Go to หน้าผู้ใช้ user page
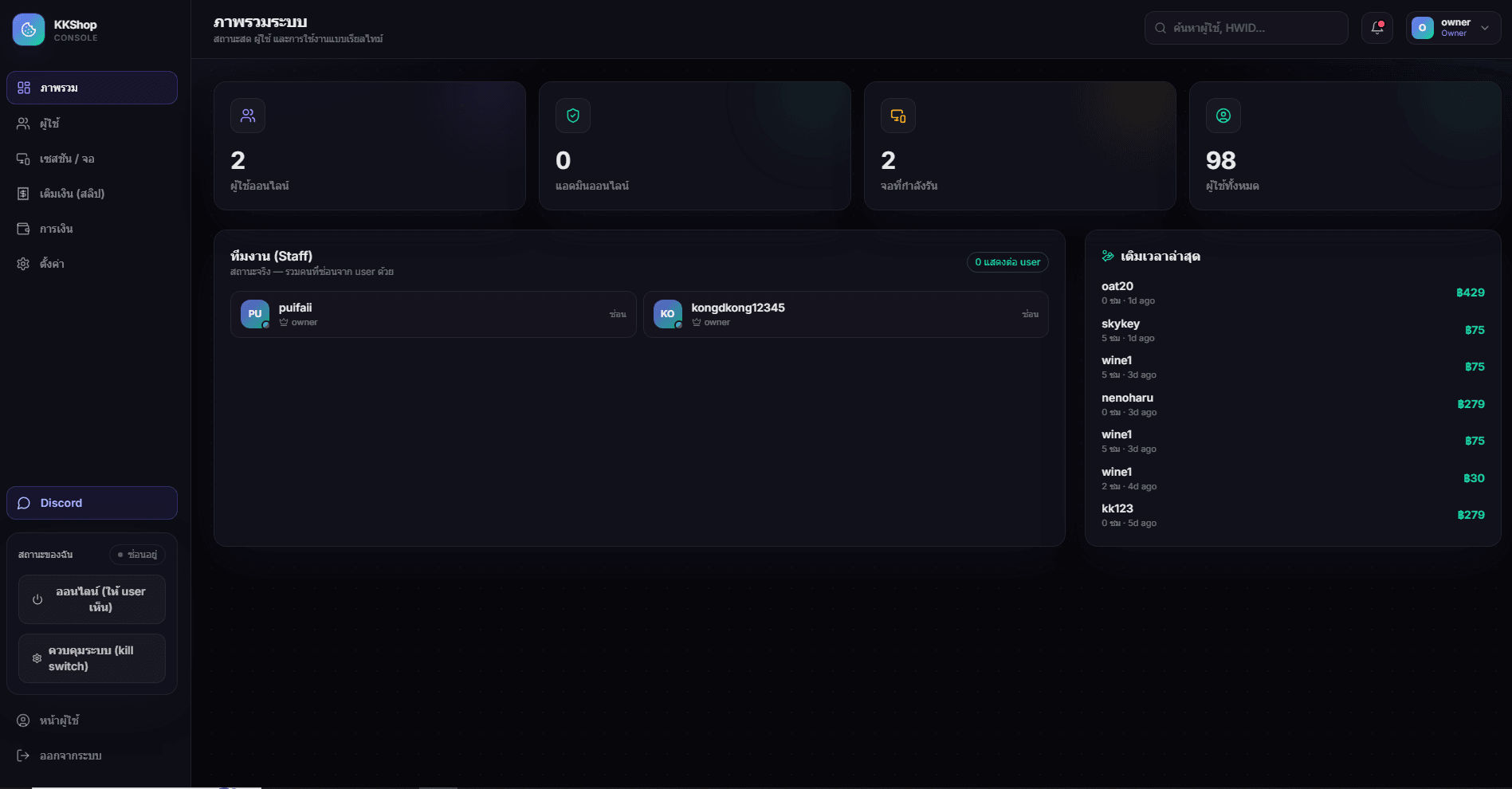The width and height of the screenshot is (1512, 789). (x=92, y=720)
